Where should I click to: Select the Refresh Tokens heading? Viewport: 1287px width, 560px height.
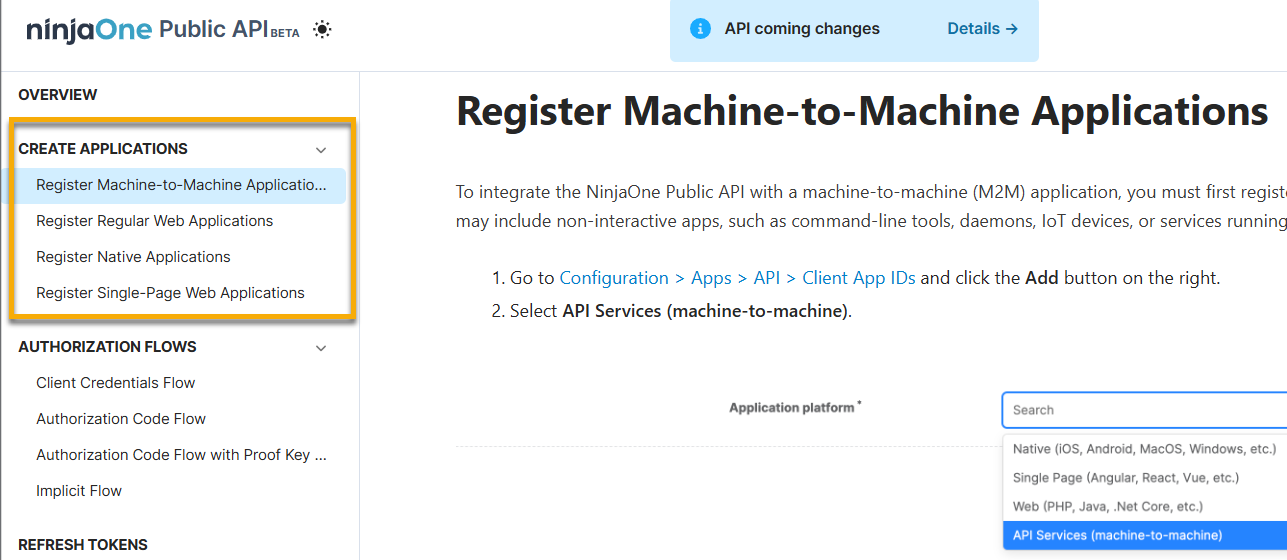(83, 545)
